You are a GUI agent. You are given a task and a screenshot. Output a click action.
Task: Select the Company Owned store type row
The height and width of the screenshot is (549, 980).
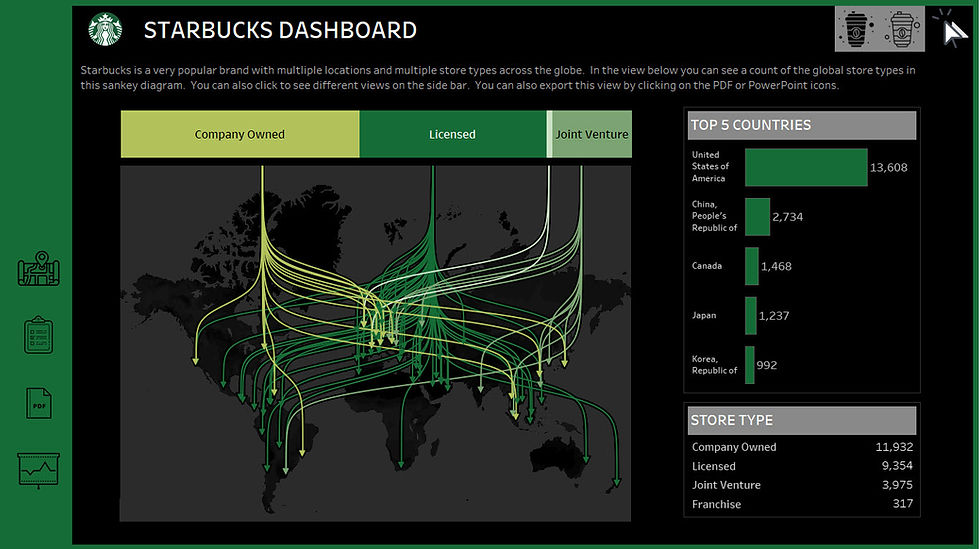coord(802,447)
